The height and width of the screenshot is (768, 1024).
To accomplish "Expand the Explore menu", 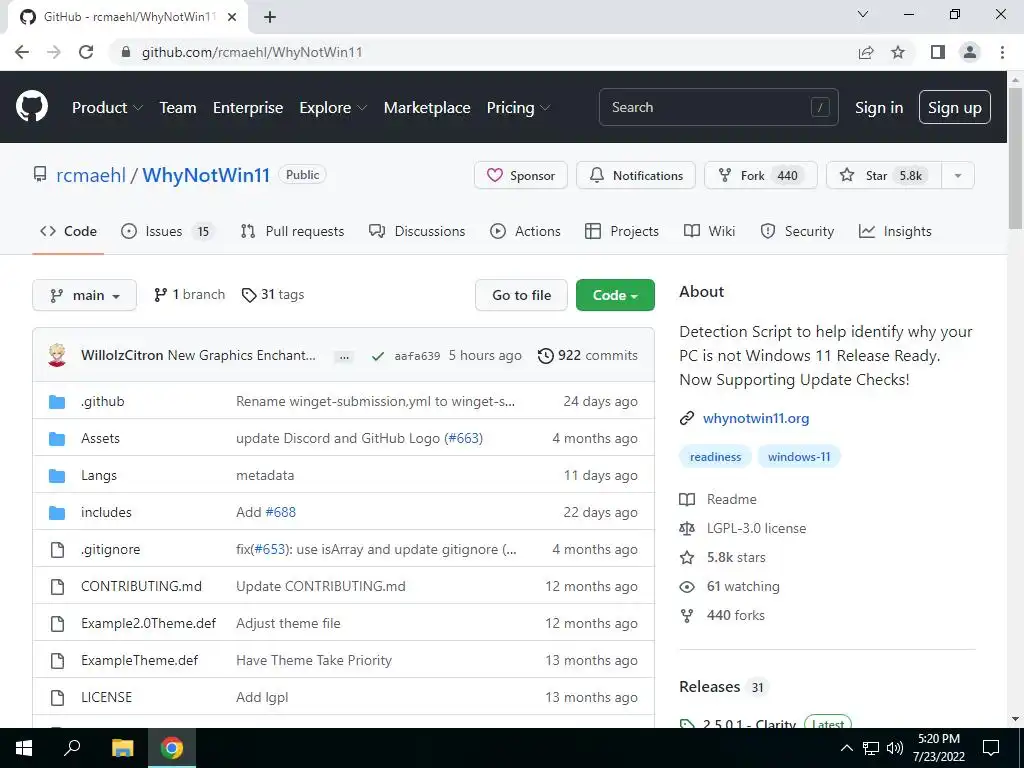I will point(333,107).
